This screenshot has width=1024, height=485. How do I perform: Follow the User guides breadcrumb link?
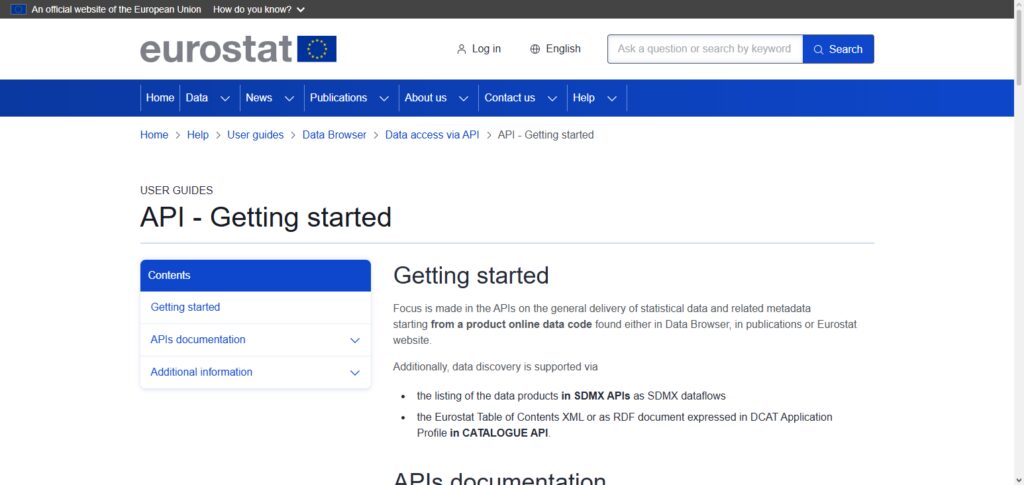[x=255, y=135]
